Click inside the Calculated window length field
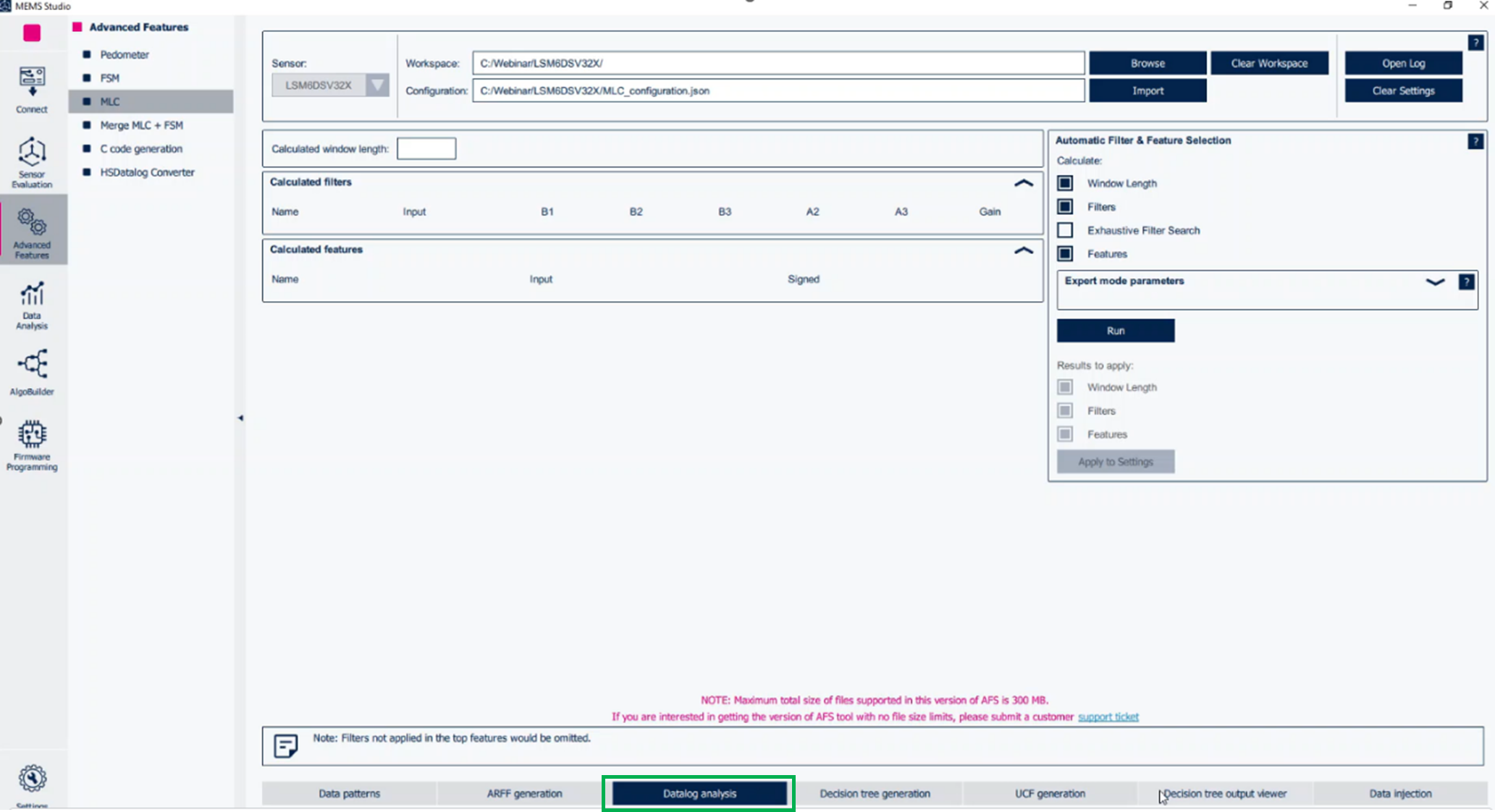The height and width of the screenshot is (812, 1495). pos(426,148)
